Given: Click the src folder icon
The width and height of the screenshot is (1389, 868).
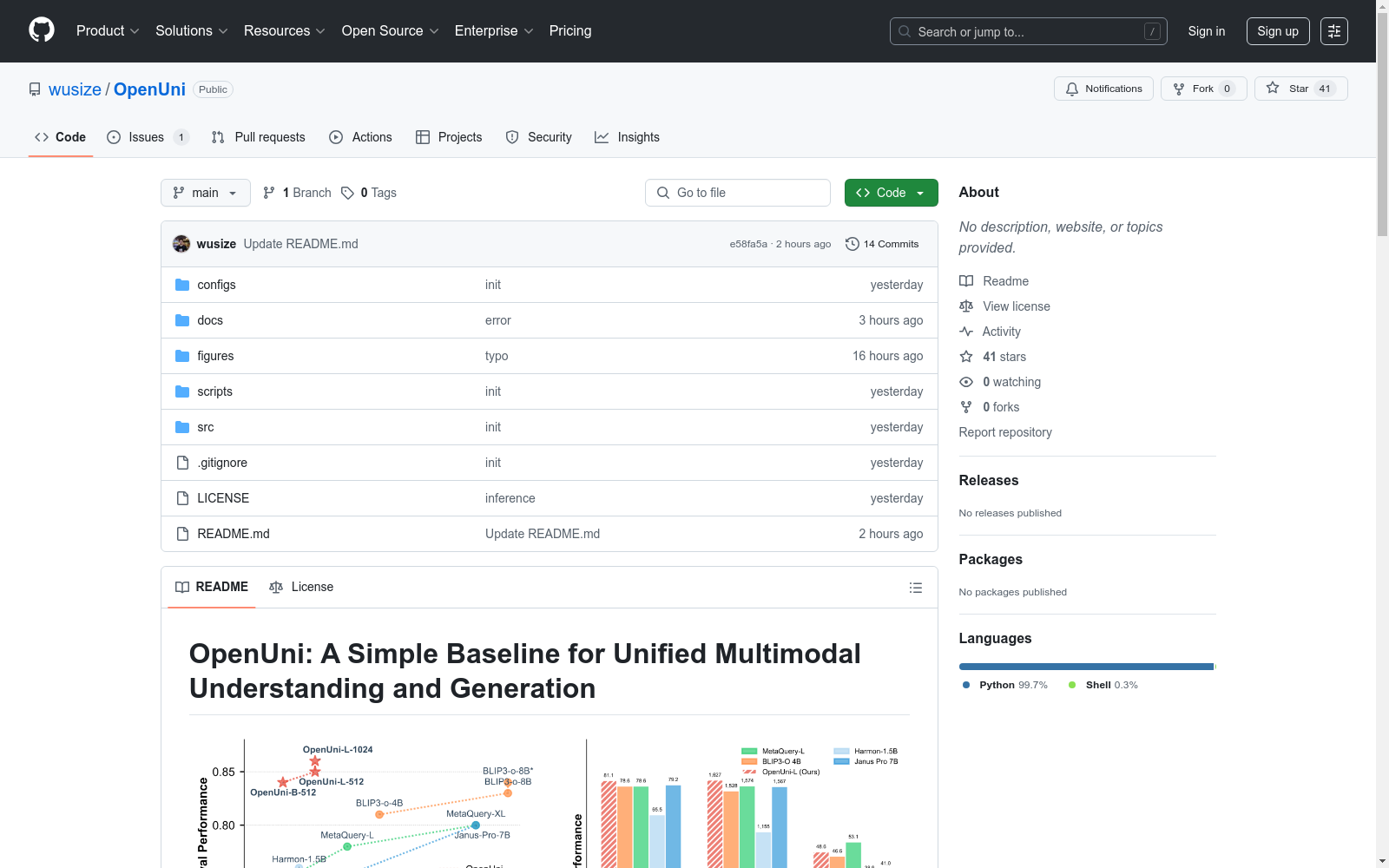Looking at the screenshot, I should pyautogui.click(x=182, y=427).
